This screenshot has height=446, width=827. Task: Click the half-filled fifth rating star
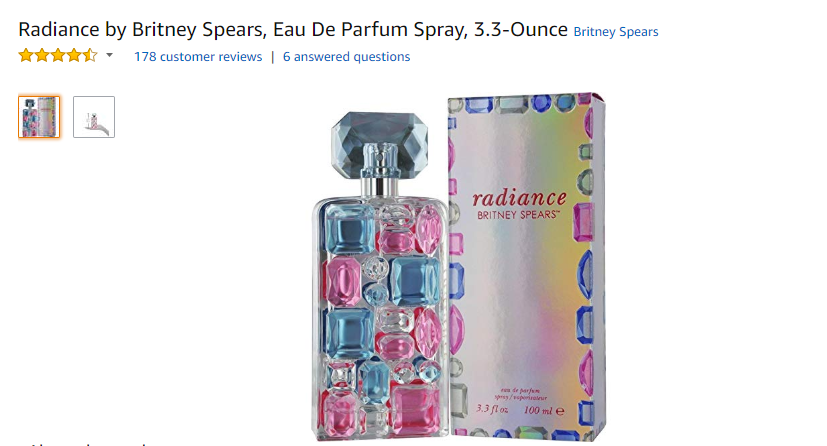point(90,55)
